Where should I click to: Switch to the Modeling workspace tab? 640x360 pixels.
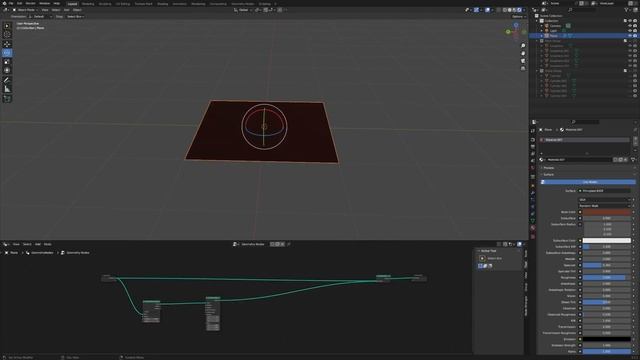pos(88,4)
